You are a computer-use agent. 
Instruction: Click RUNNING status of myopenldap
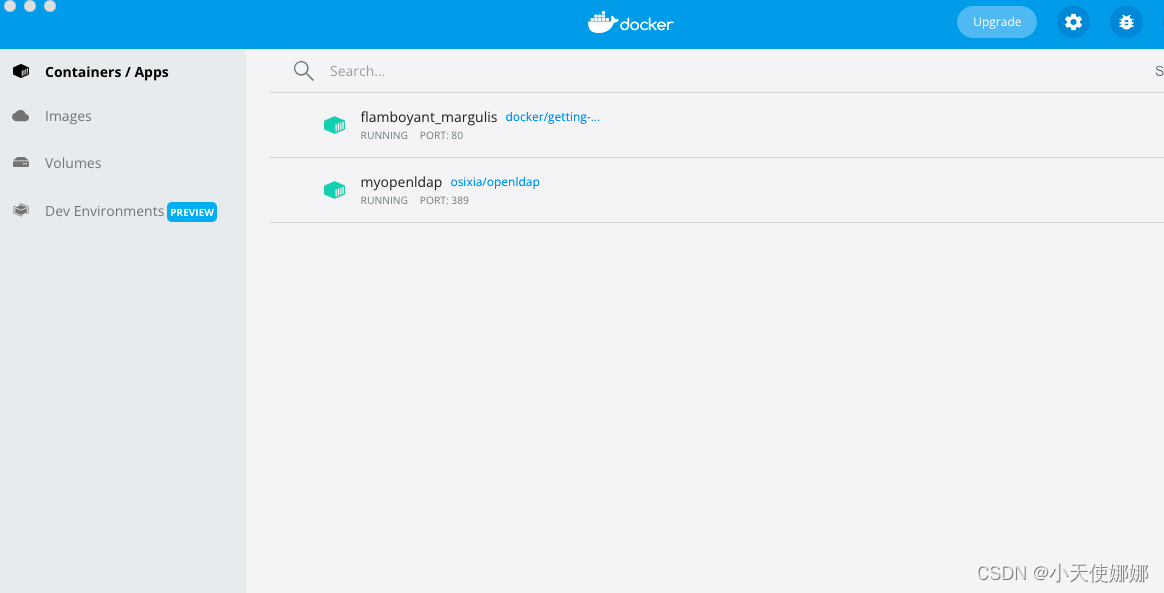point(384,200)
